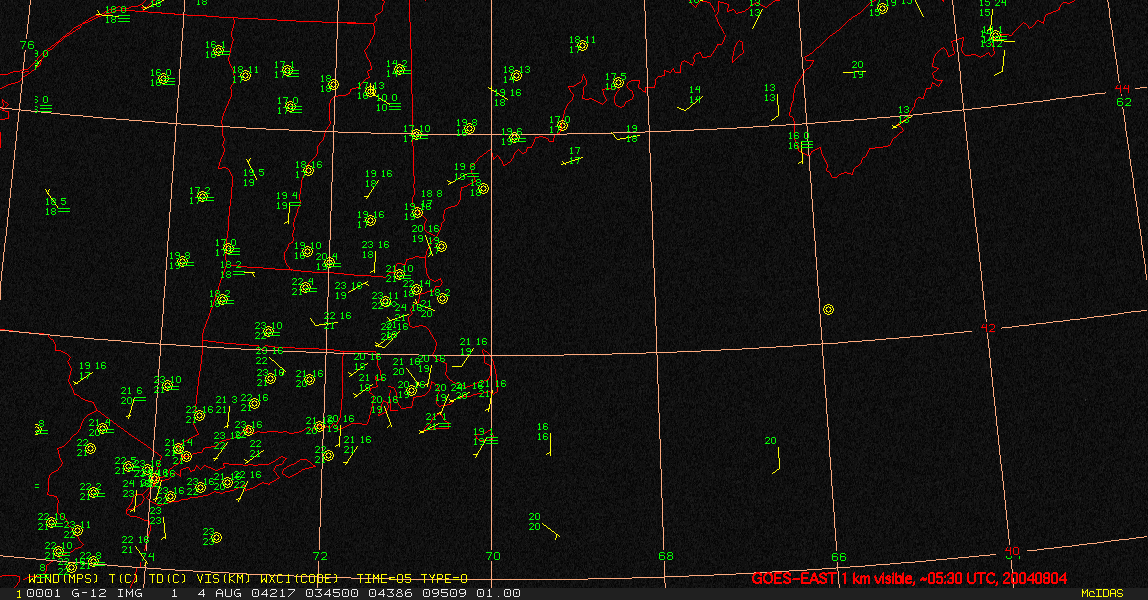The width and height of the screenshot is (1148, 600).
Task: Click the AUG date text in status bar
Action: pyautogui.click(x=227, y=593)
